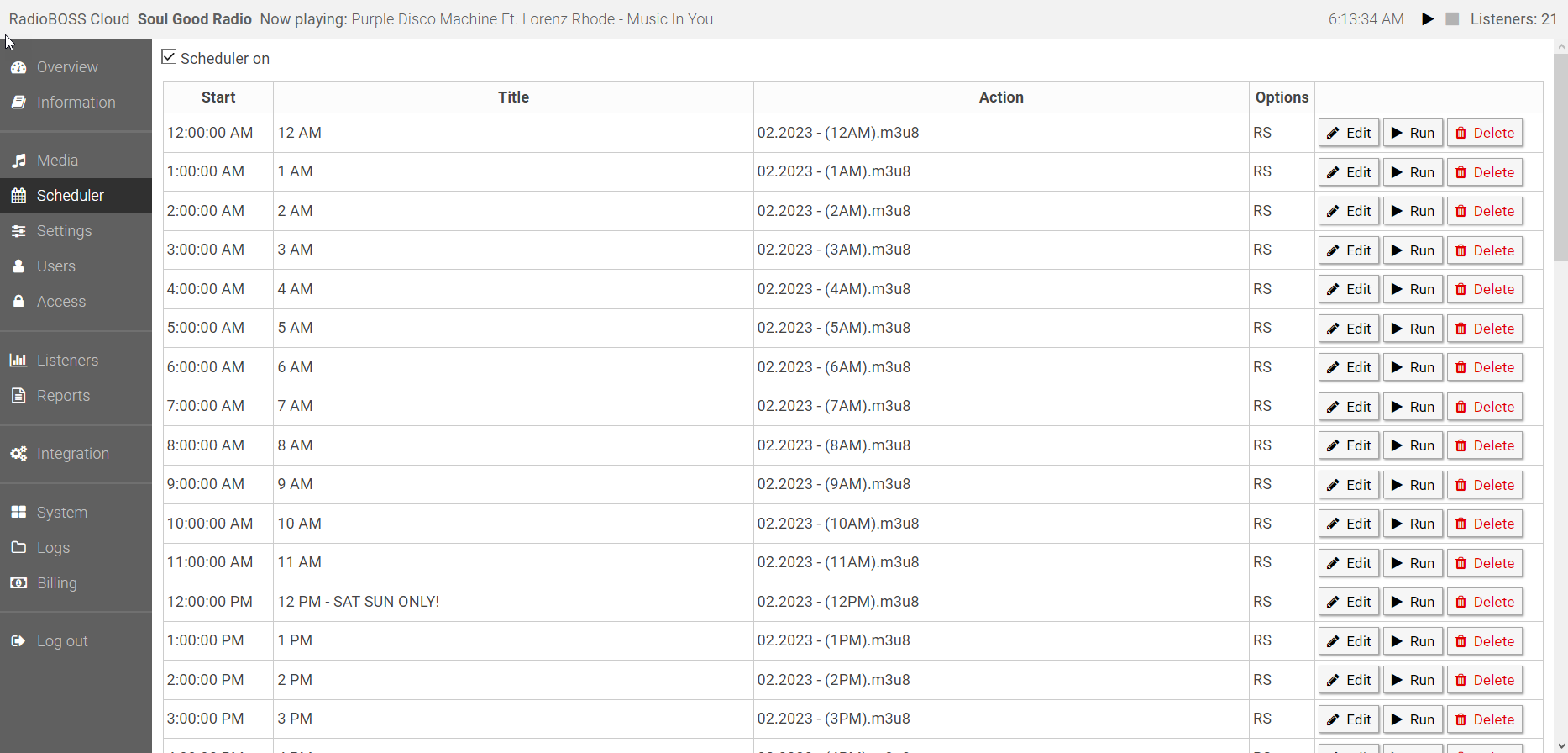Go to the Reports section
1568x753 pixels.
pyautogui.click(x=63, y=396)
